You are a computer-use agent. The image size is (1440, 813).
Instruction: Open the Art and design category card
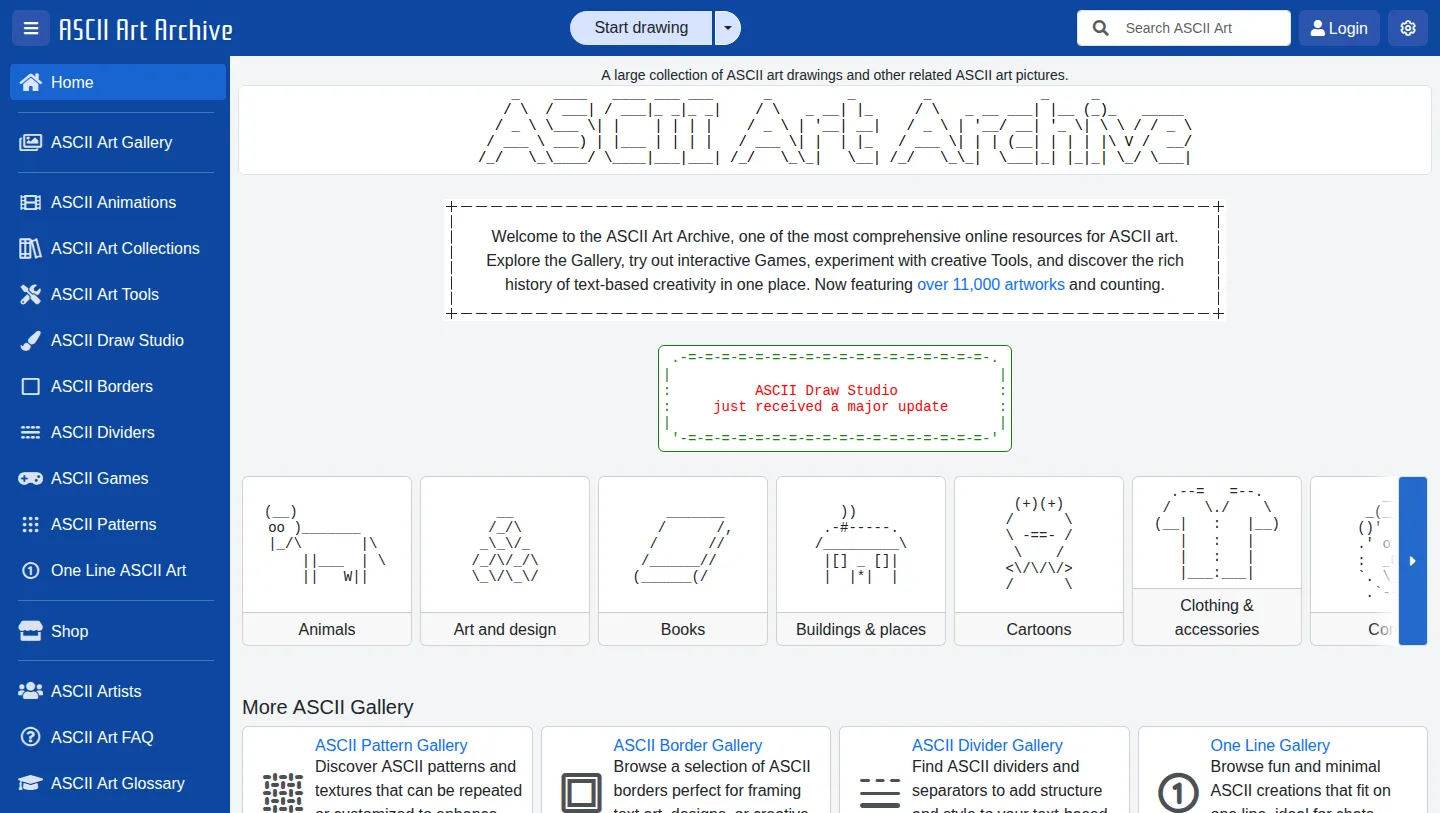click(505, 561)
